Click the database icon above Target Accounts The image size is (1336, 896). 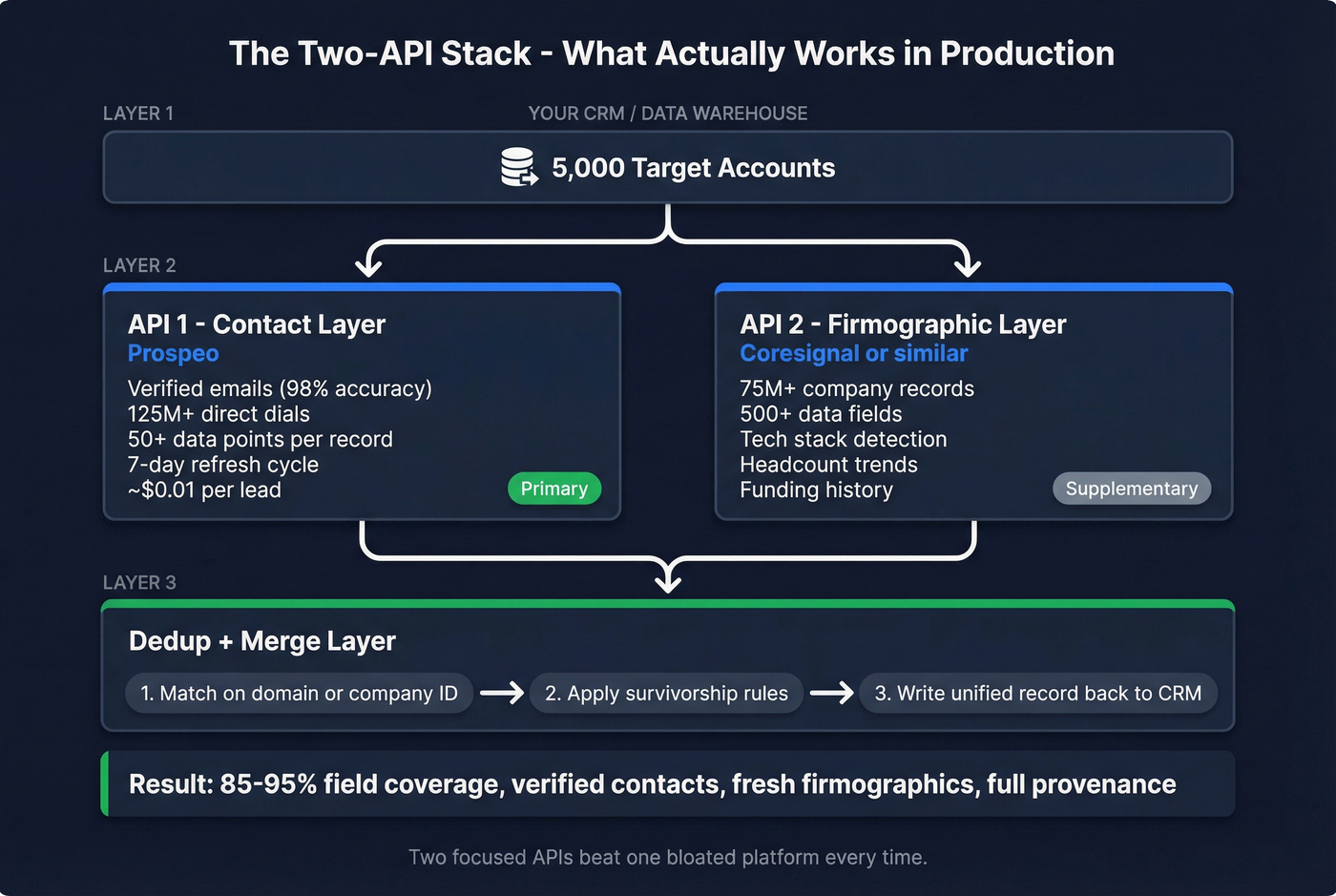518,167
